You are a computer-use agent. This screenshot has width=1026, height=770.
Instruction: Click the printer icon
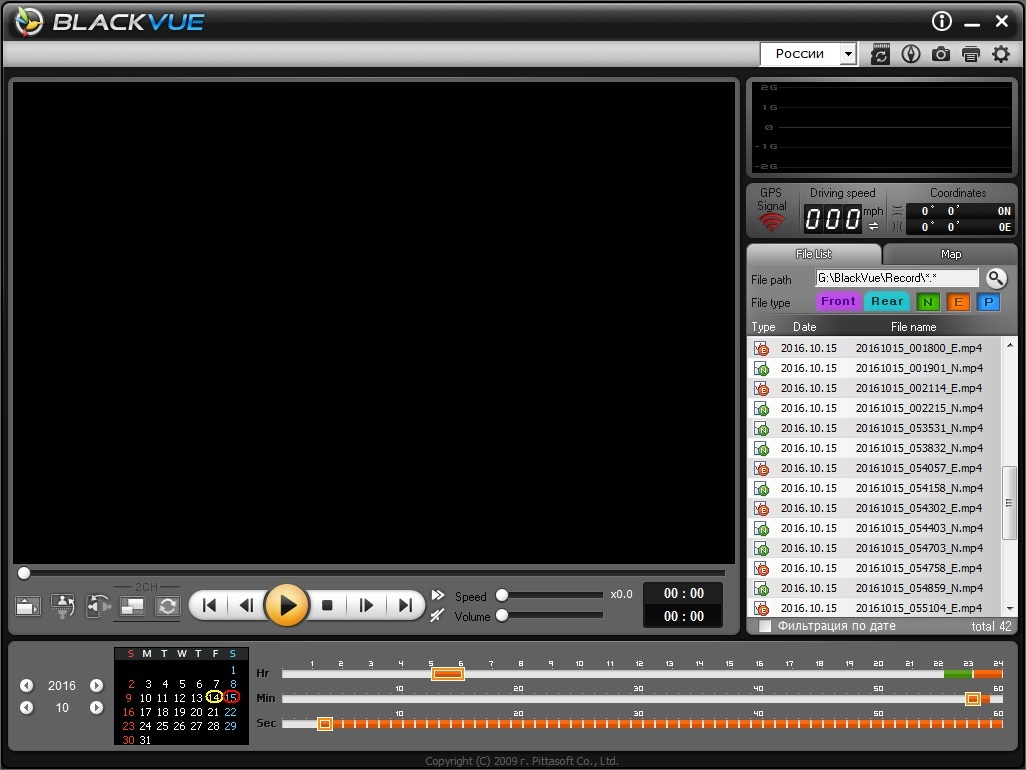pyautogui.click(x=971, y=54)
